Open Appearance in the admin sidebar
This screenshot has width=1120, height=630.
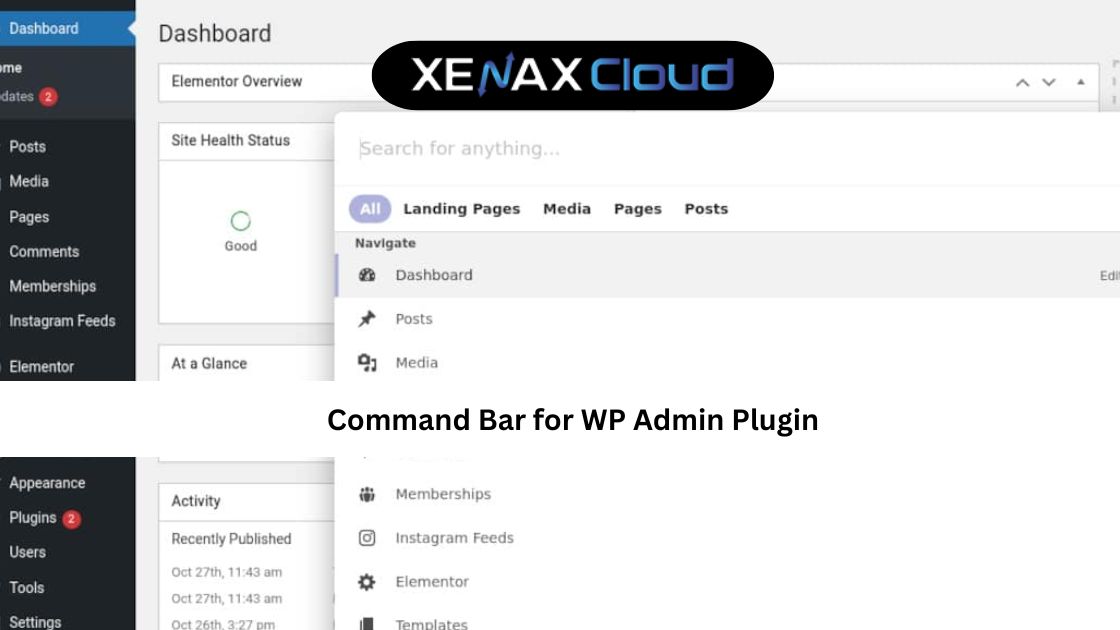47,483
